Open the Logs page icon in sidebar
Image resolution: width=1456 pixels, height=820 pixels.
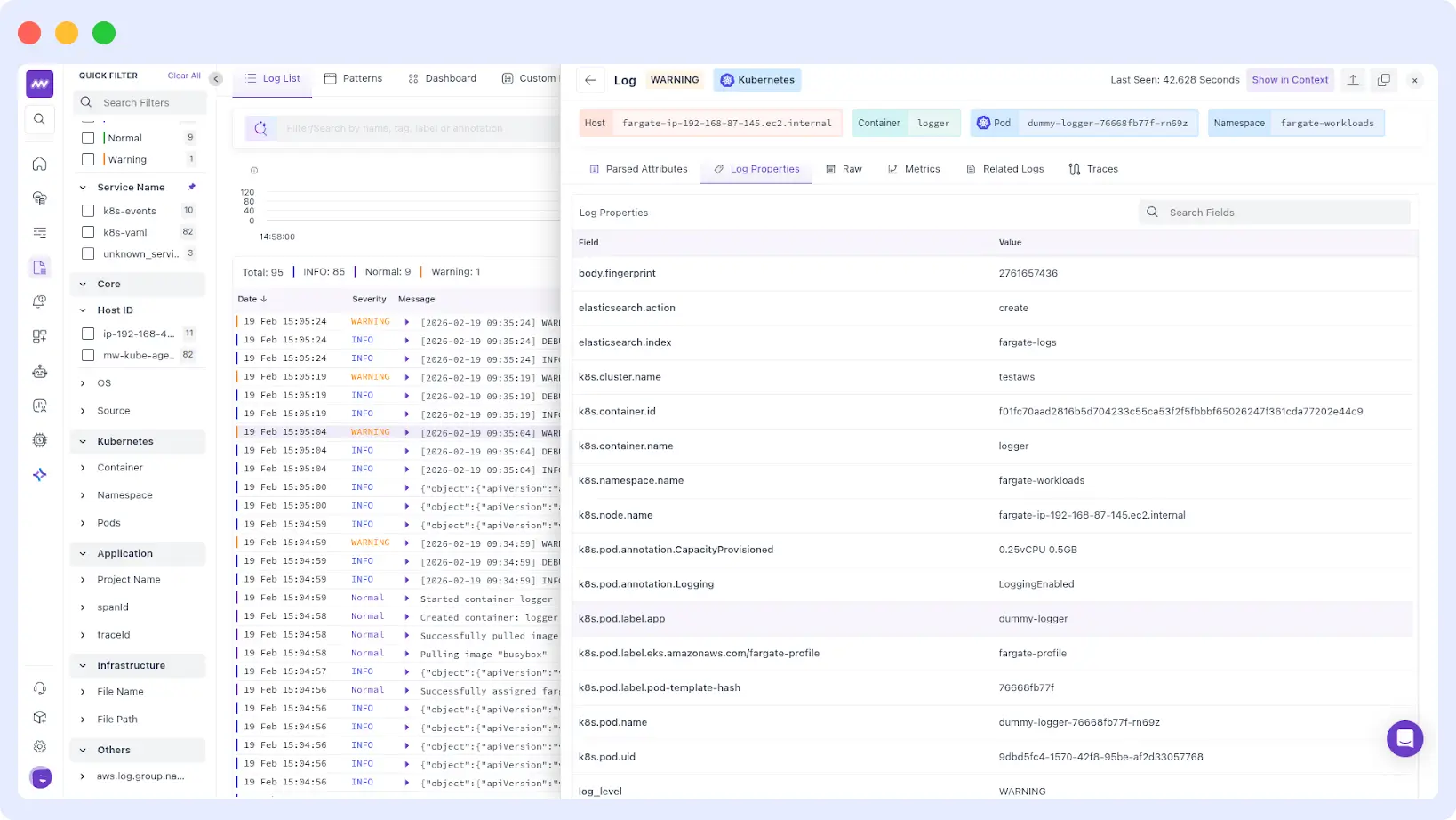39,268
